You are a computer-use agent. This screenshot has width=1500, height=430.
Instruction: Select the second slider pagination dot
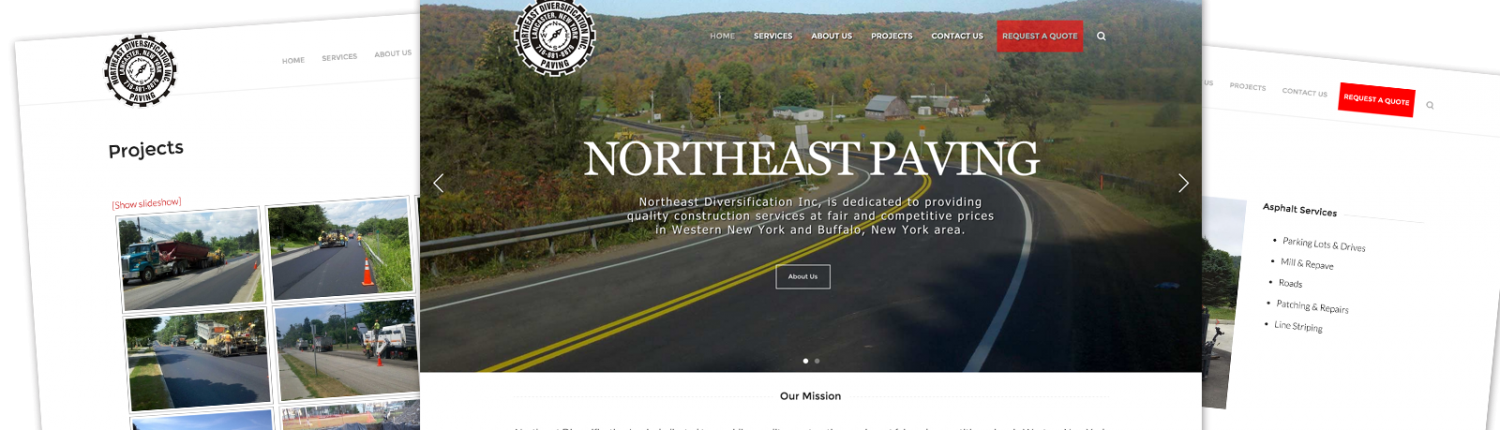(817, 361)
